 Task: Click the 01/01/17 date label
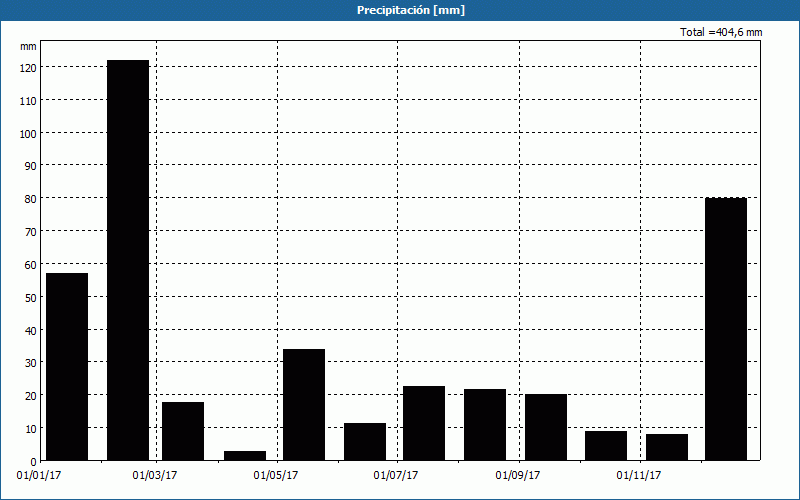pyautogui.click(x=39, y=476)
